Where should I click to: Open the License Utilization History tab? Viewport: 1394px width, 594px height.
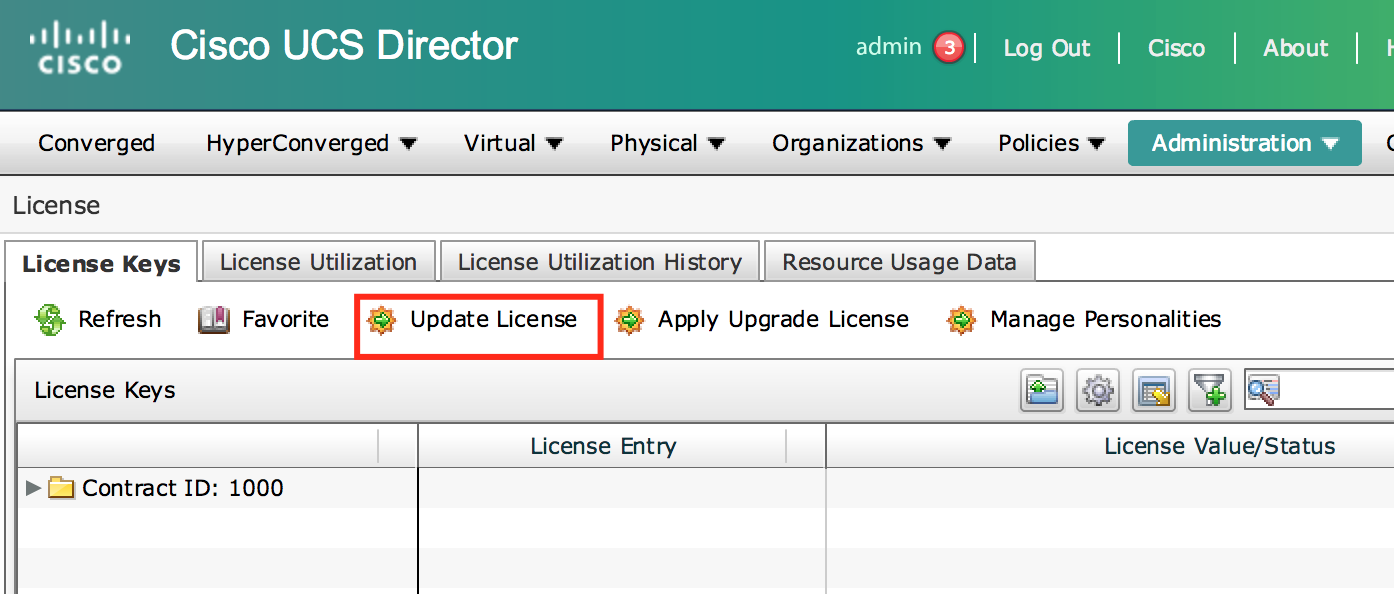599,263
